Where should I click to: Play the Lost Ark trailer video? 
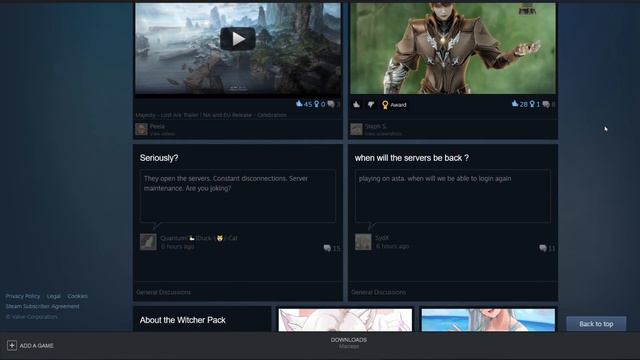(238, 39)
